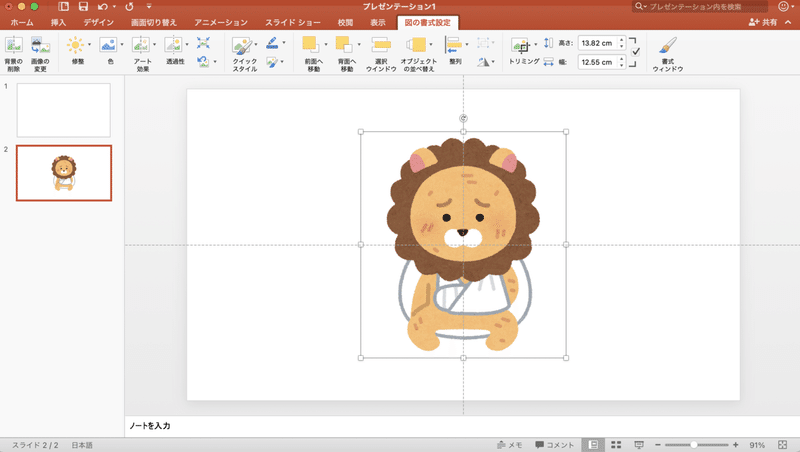Viewport: 800px width, 452px height.
Task: Expand the Quick Styles dropdown arrow
Action: pyautogui.click(x=256, y=45)
